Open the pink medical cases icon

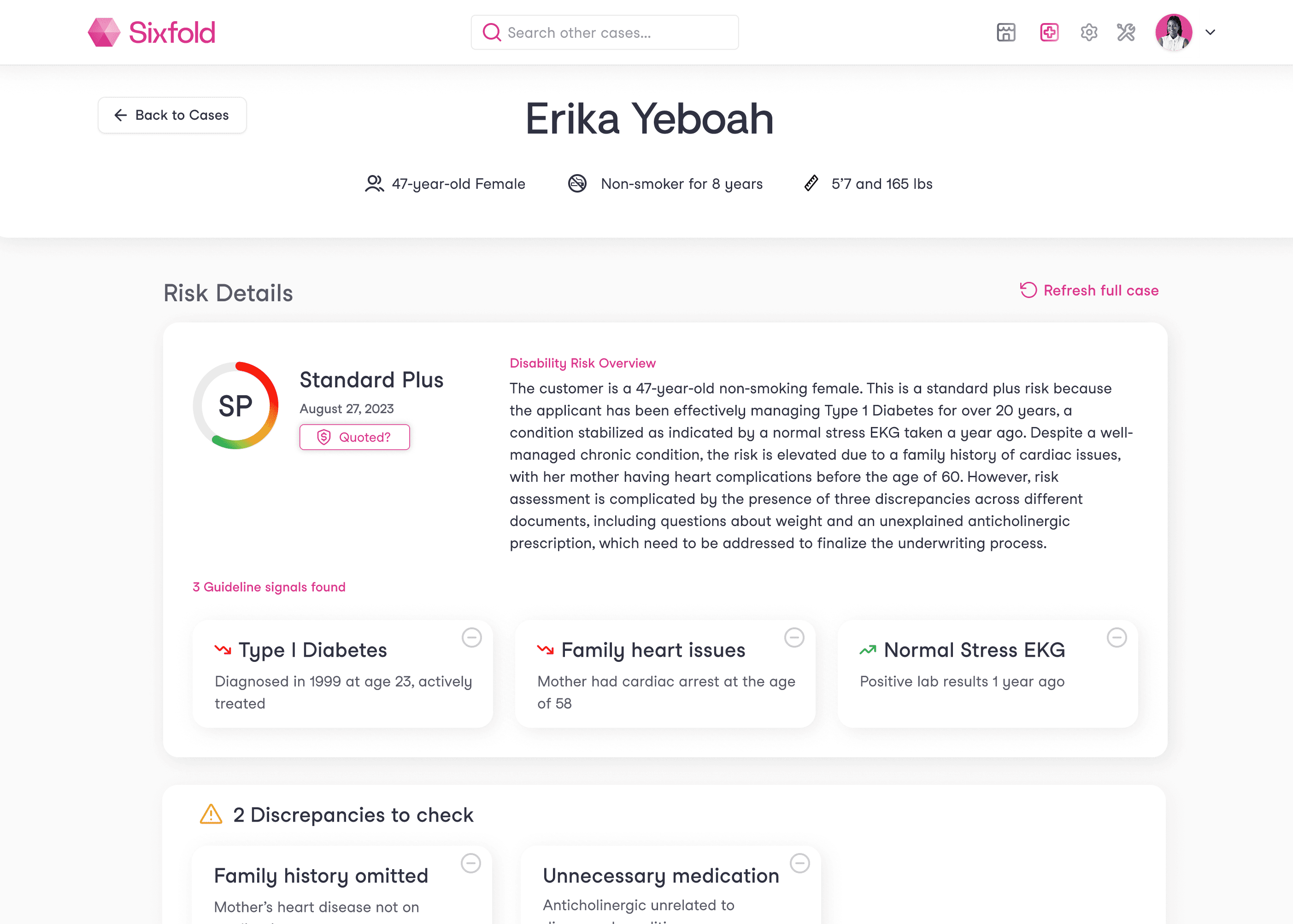(1049, 32)
